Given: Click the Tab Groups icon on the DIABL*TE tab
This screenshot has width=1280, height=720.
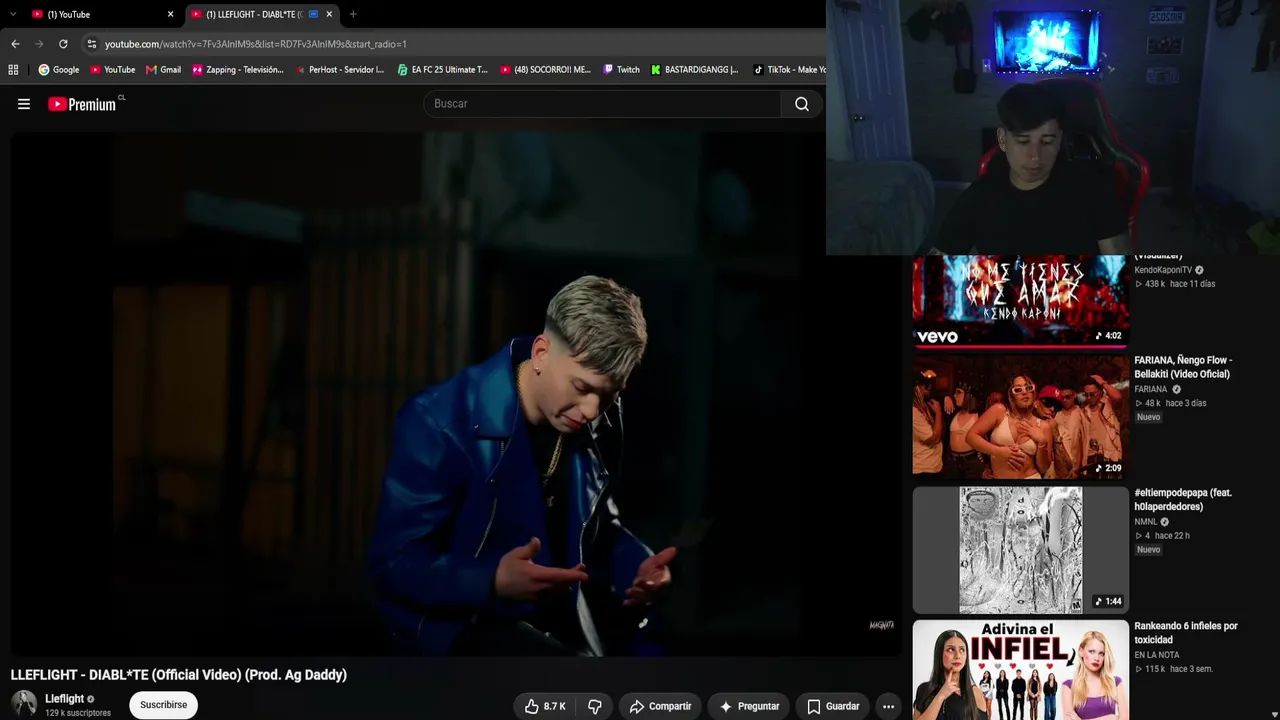Looking at the screenshot, I should click(x=313, y=14).
